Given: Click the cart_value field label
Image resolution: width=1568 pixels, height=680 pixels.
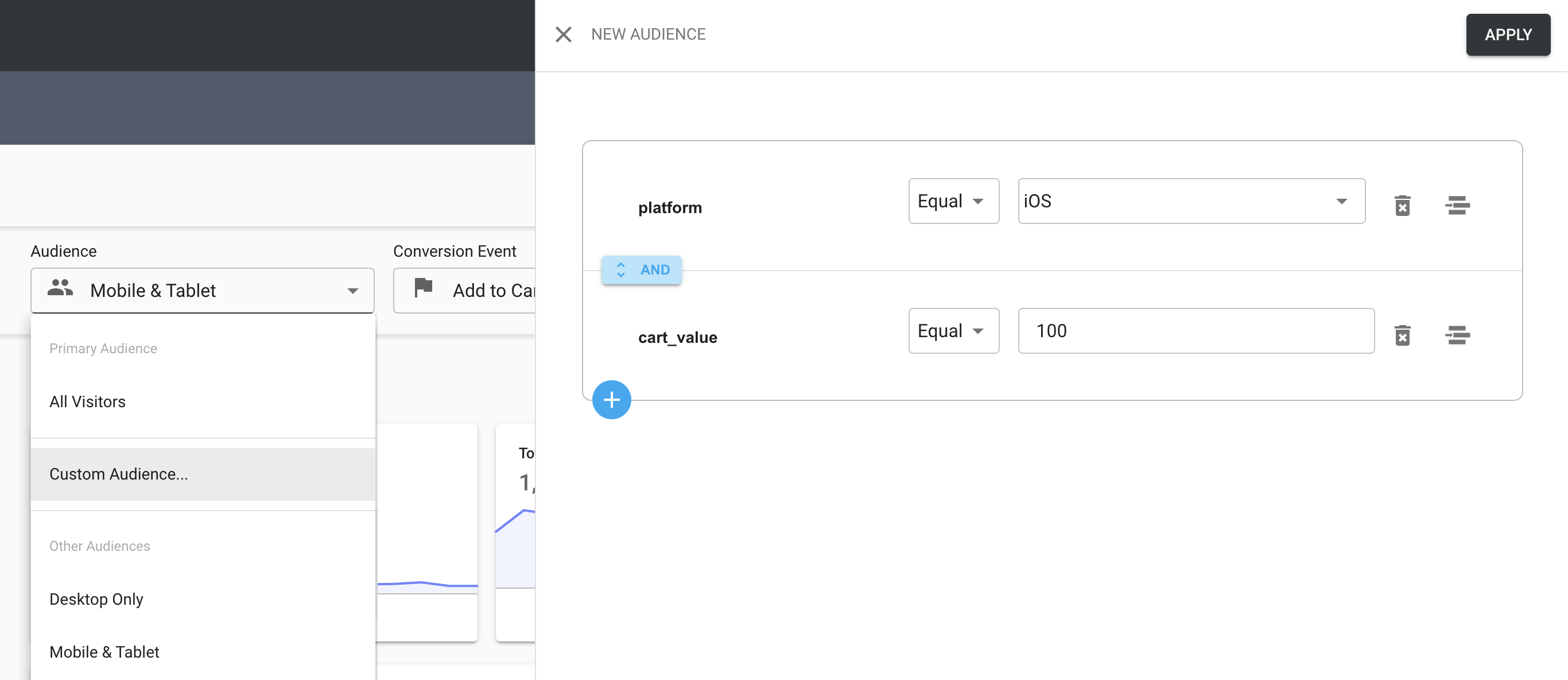Looking at the screenshot, I should 677,338.
